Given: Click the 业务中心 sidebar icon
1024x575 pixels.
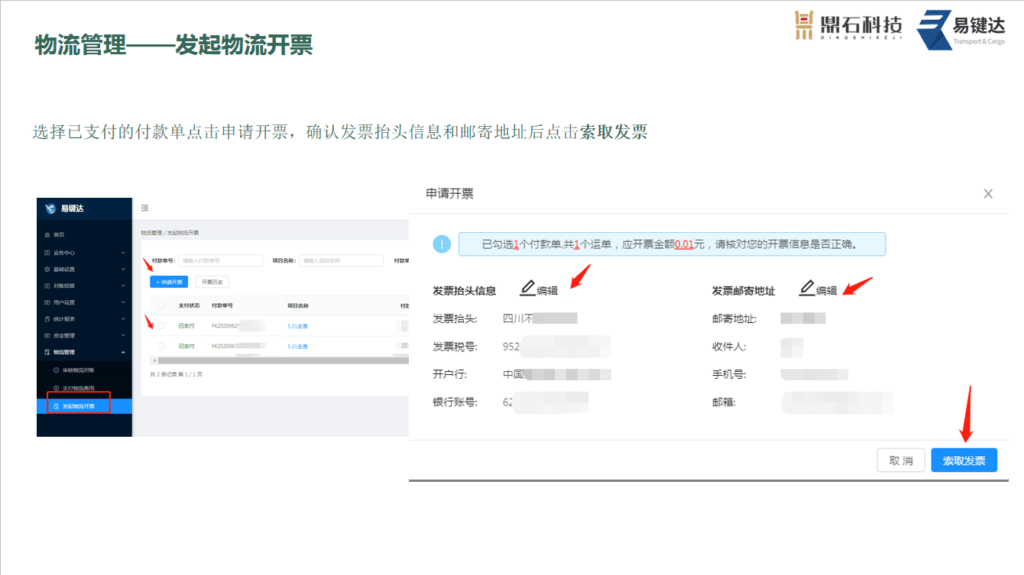Looking at the screenshot, I should click(x=47, y=252).
